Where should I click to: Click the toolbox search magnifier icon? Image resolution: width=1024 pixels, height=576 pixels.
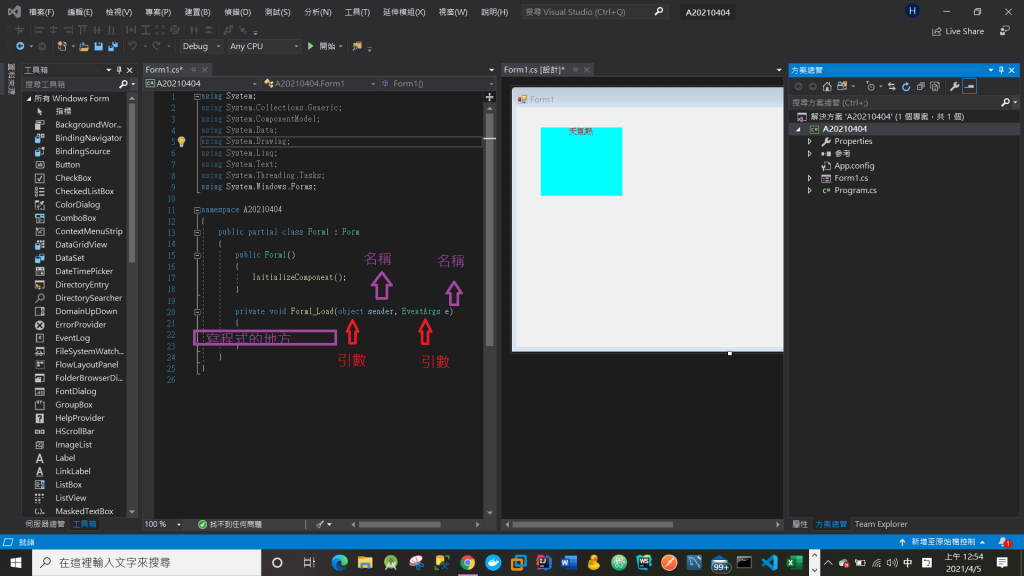123,84
